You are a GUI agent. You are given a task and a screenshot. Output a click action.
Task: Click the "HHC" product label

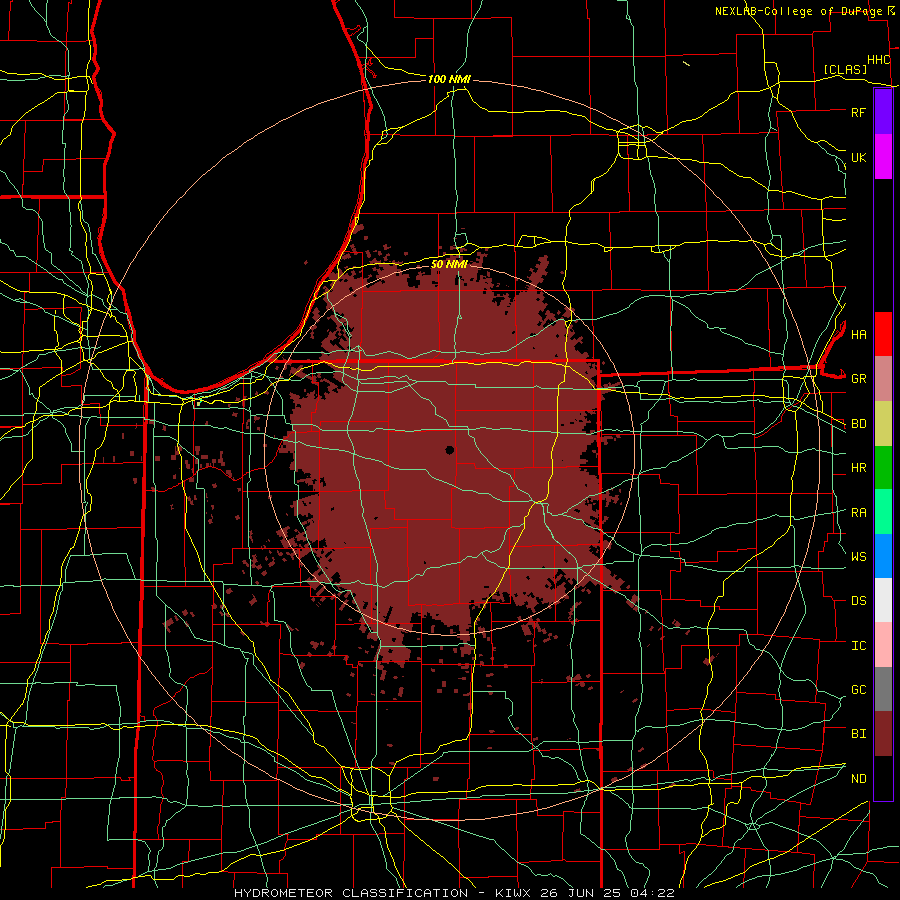(x=878, y=60)
